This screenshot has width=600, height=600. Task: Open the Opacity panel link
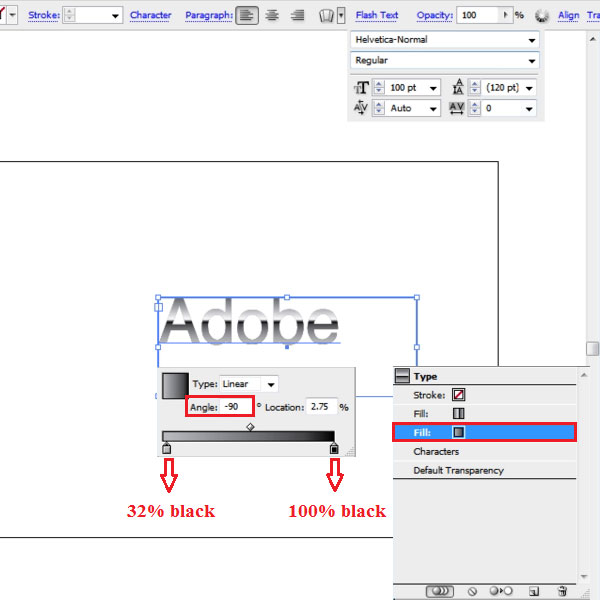[435, 15]
